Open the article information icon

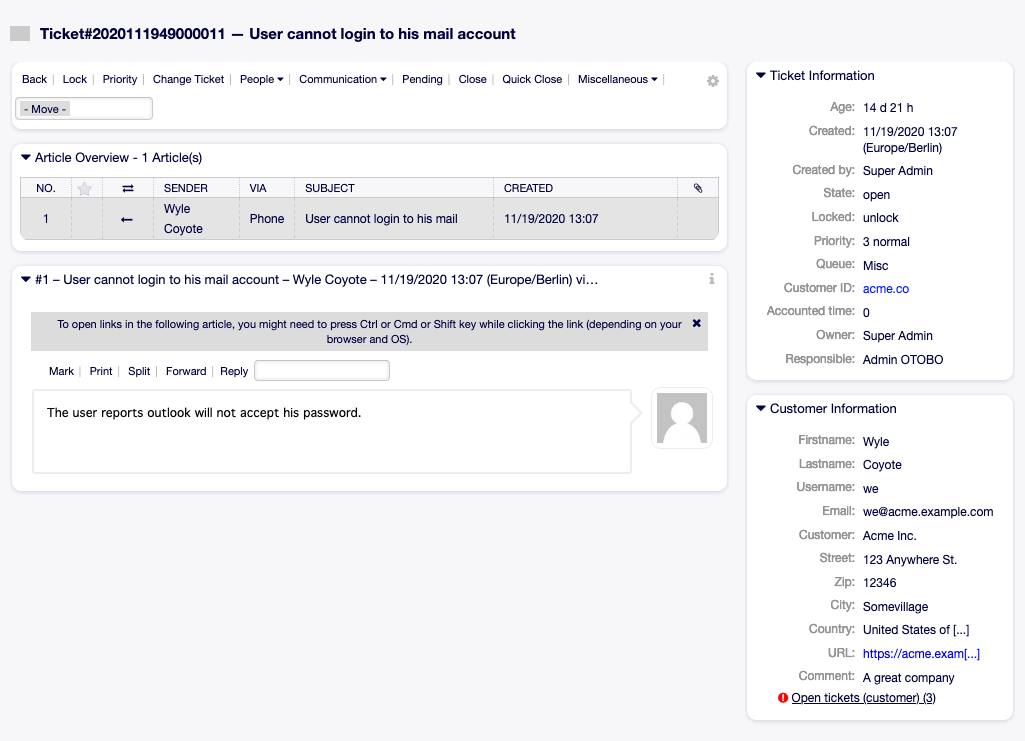[711, 279]
